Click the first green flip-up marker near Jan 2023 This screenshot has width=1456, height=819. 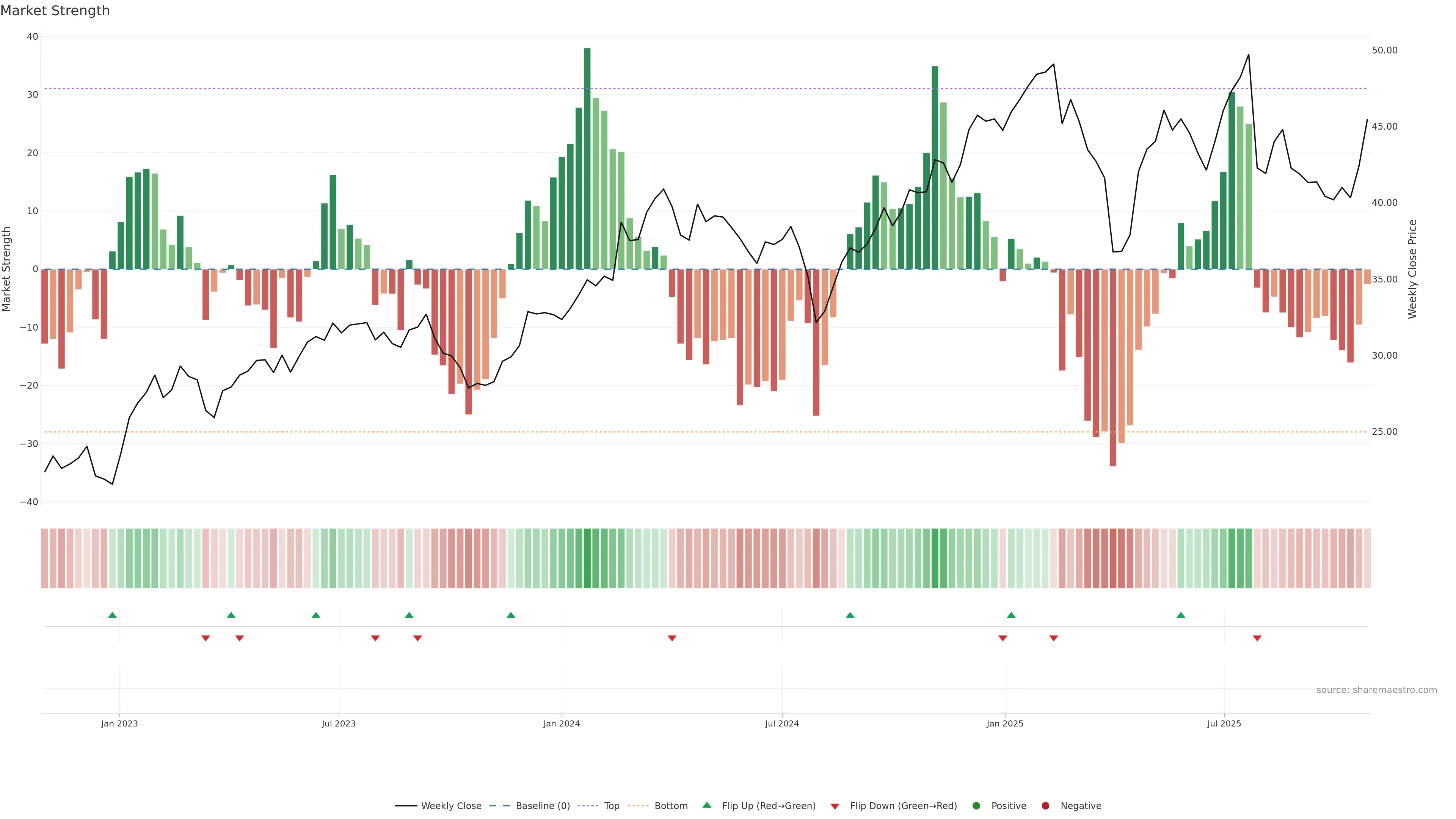pyautogui.click(x=113, y=615)
